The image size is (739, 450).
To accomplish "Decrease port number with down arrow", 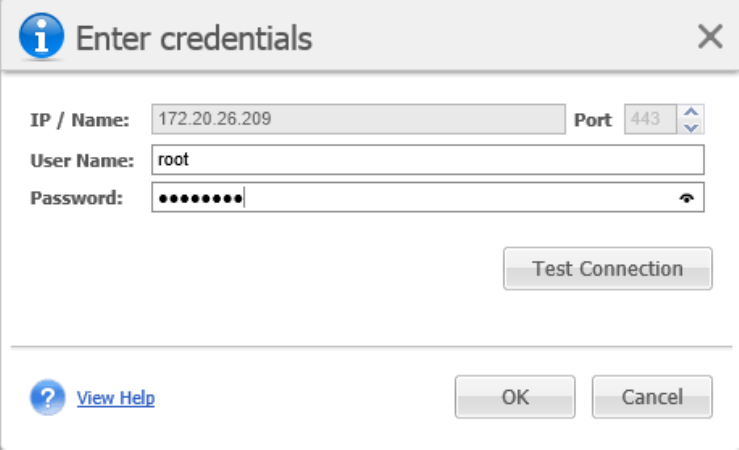I will (691, 127).
